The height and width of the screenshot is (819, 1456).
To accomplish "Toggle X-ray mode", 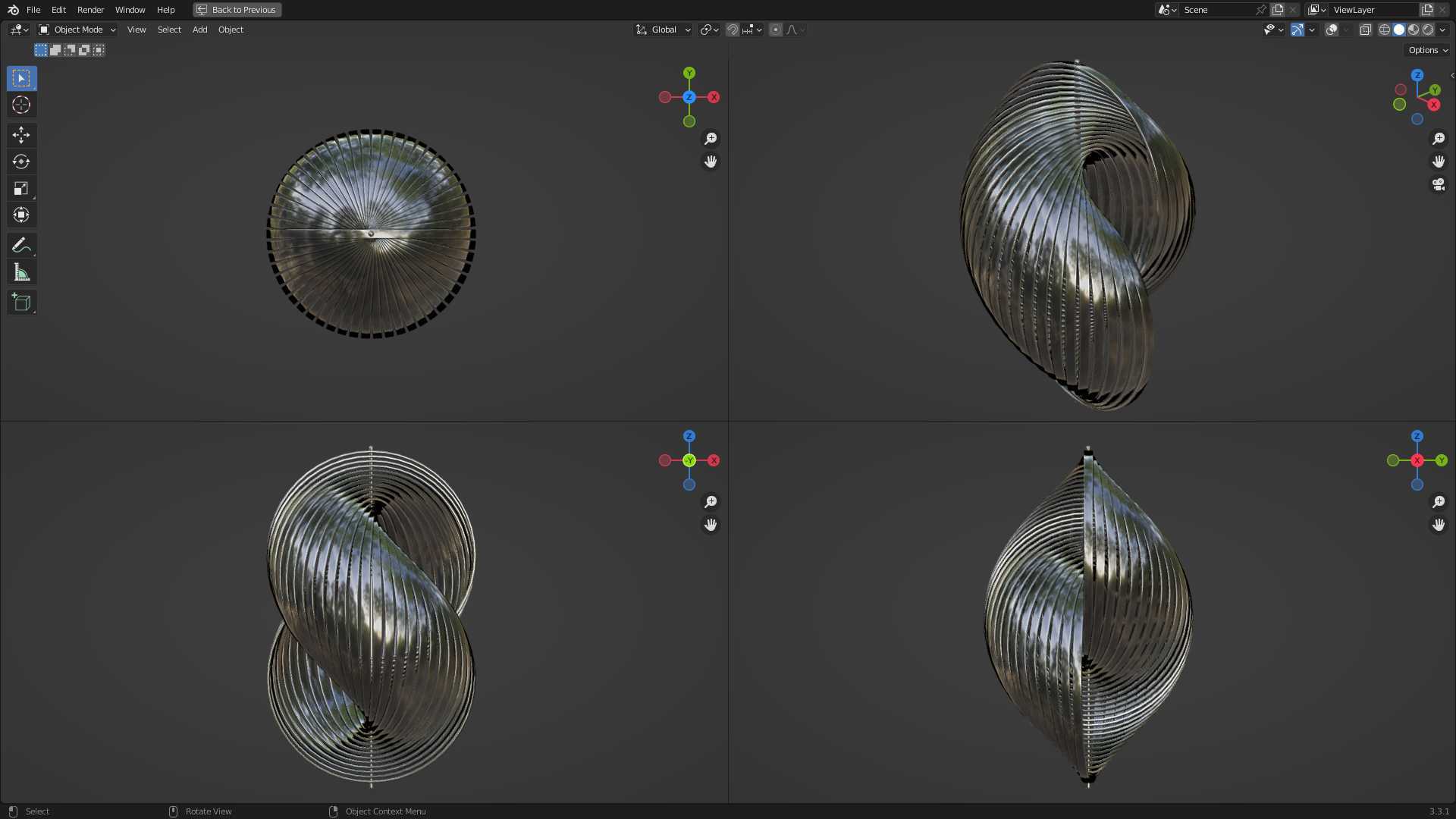I will click(x=1365, y=30).
